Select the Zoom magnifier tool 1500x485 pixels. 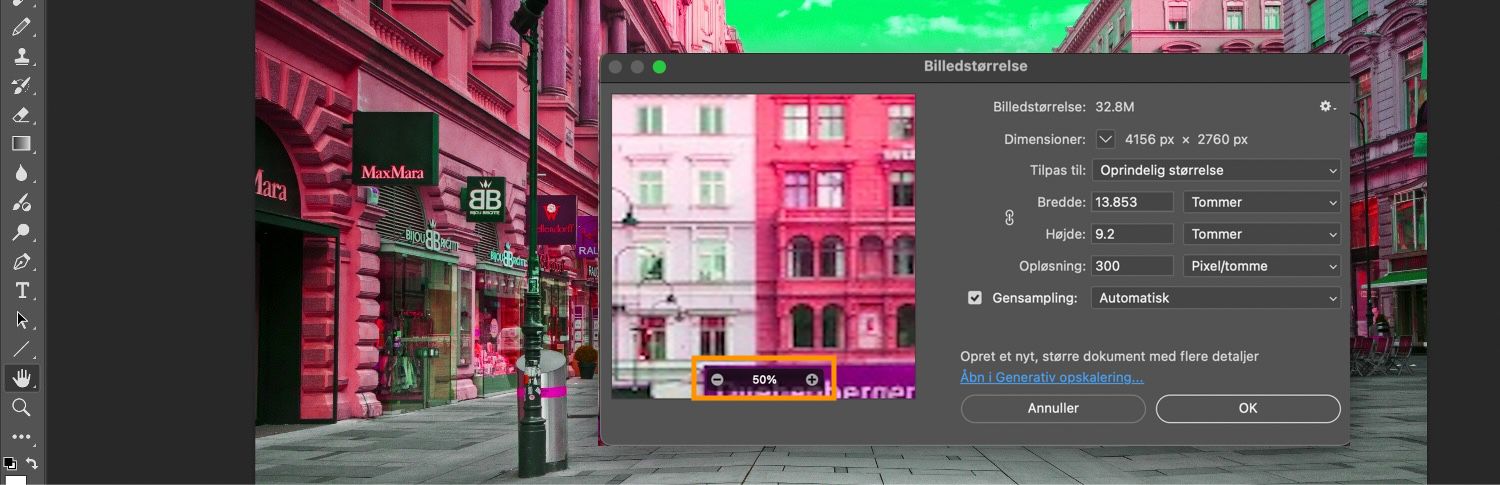21,408
